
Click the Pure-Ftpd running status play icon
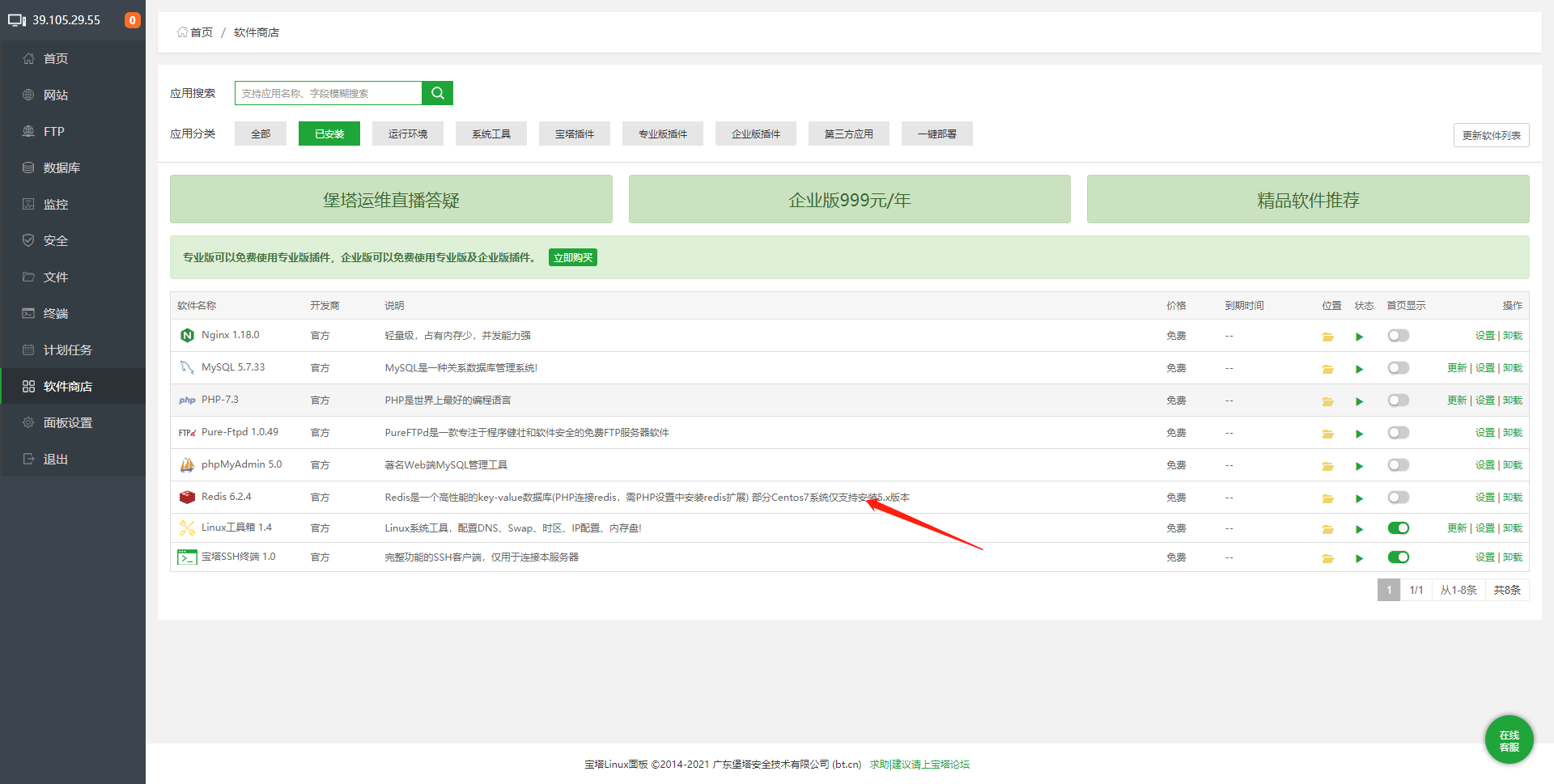(x=1360, y=434)
